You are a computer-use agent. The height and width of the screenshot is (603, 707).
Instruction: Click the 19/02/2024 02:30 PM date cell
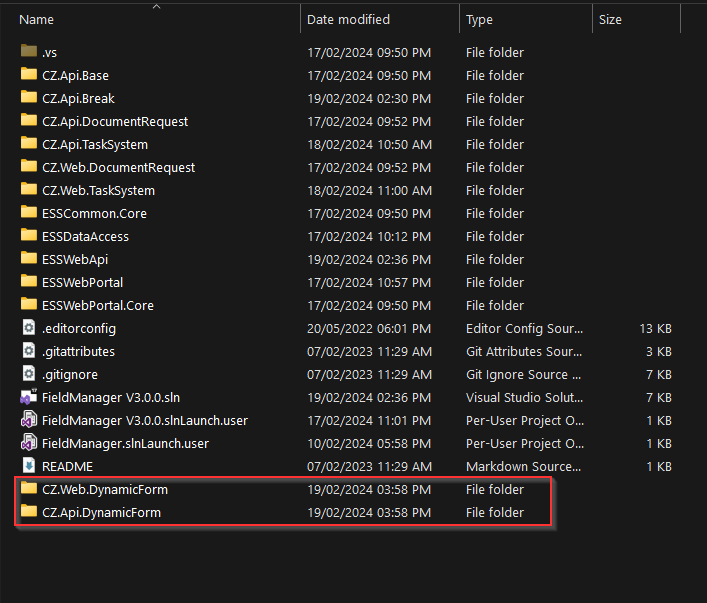click(369, 98)
